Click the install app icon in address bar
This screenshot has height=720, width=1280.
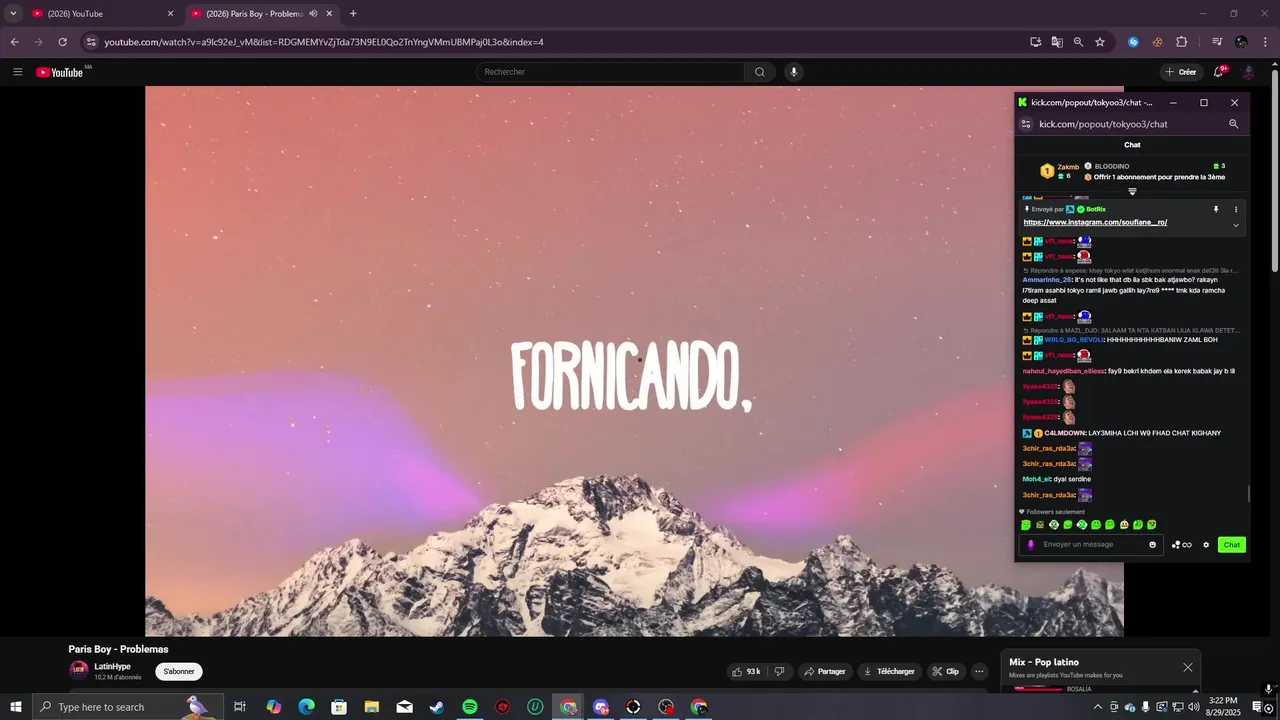tap(1035, 42)
